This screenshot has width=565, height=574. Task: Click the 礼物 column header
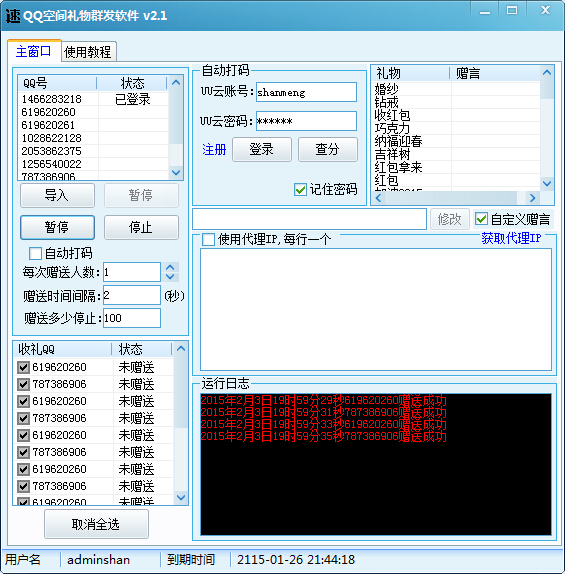pyautogui.click(x=411, y=73)
